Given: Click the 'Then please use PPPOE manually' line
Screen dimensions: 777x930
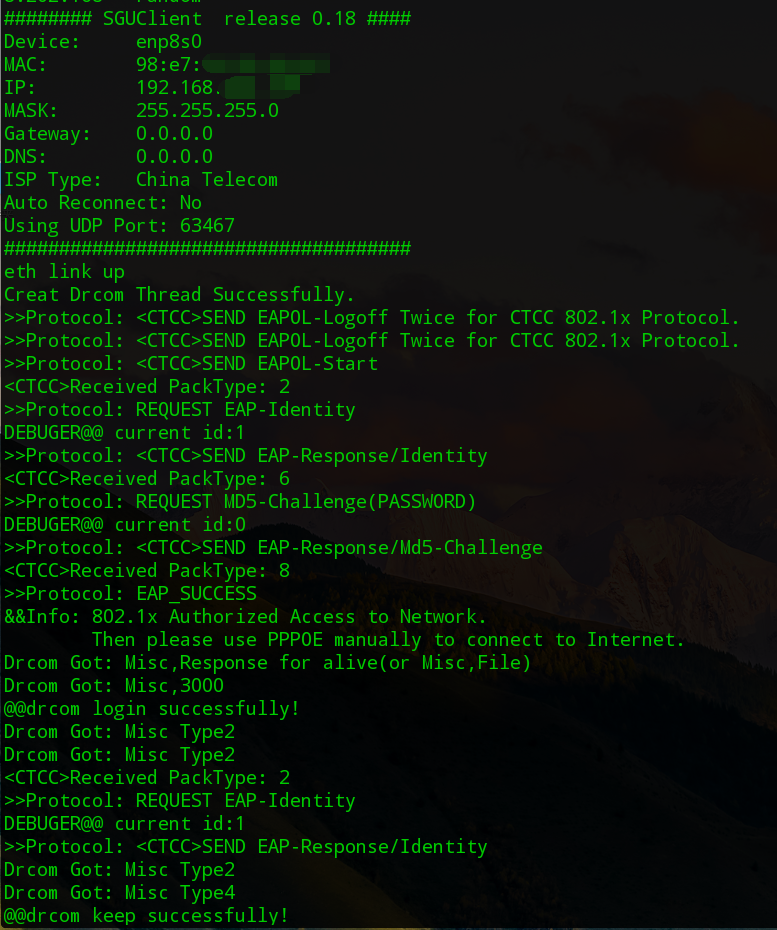Looking at the screenshot, I should [x=388, y=640].
